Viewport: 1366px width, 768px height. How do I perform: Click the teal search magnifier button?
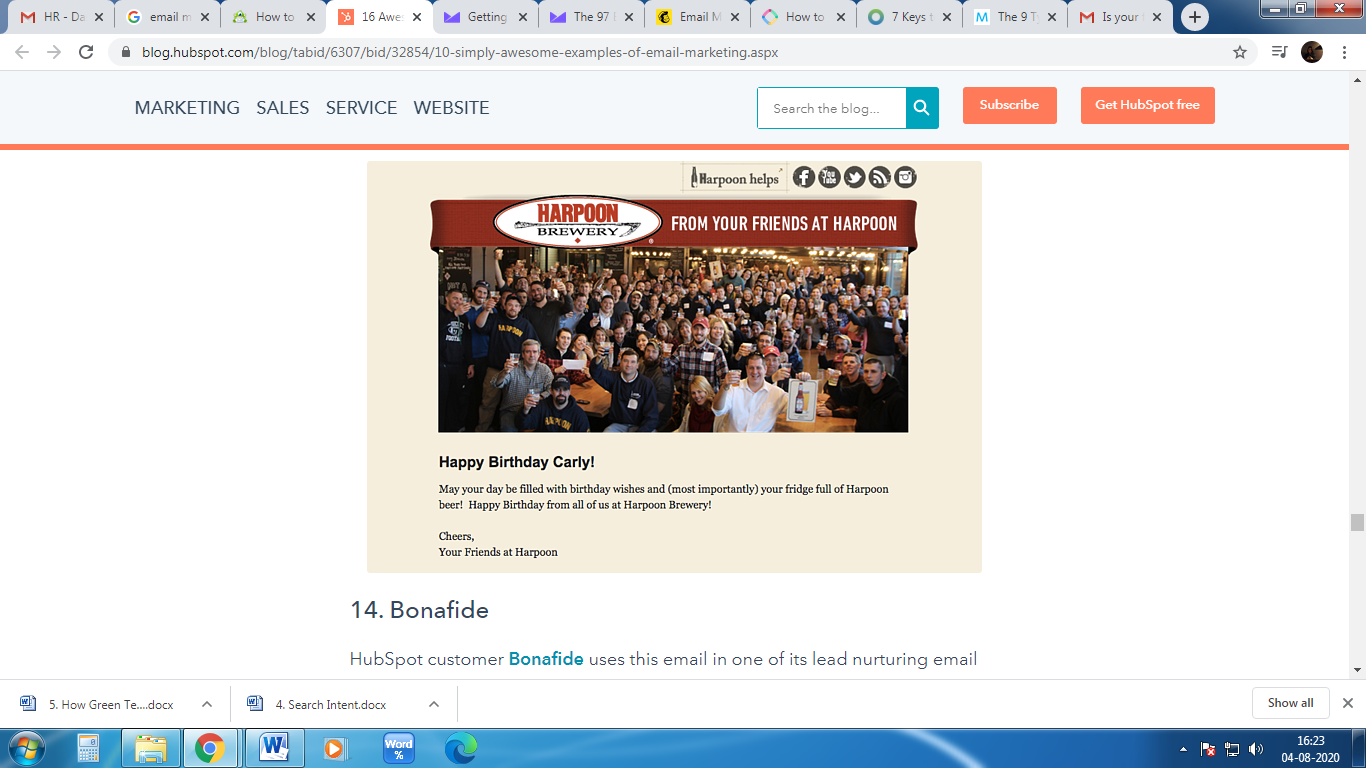coord(922,108)
